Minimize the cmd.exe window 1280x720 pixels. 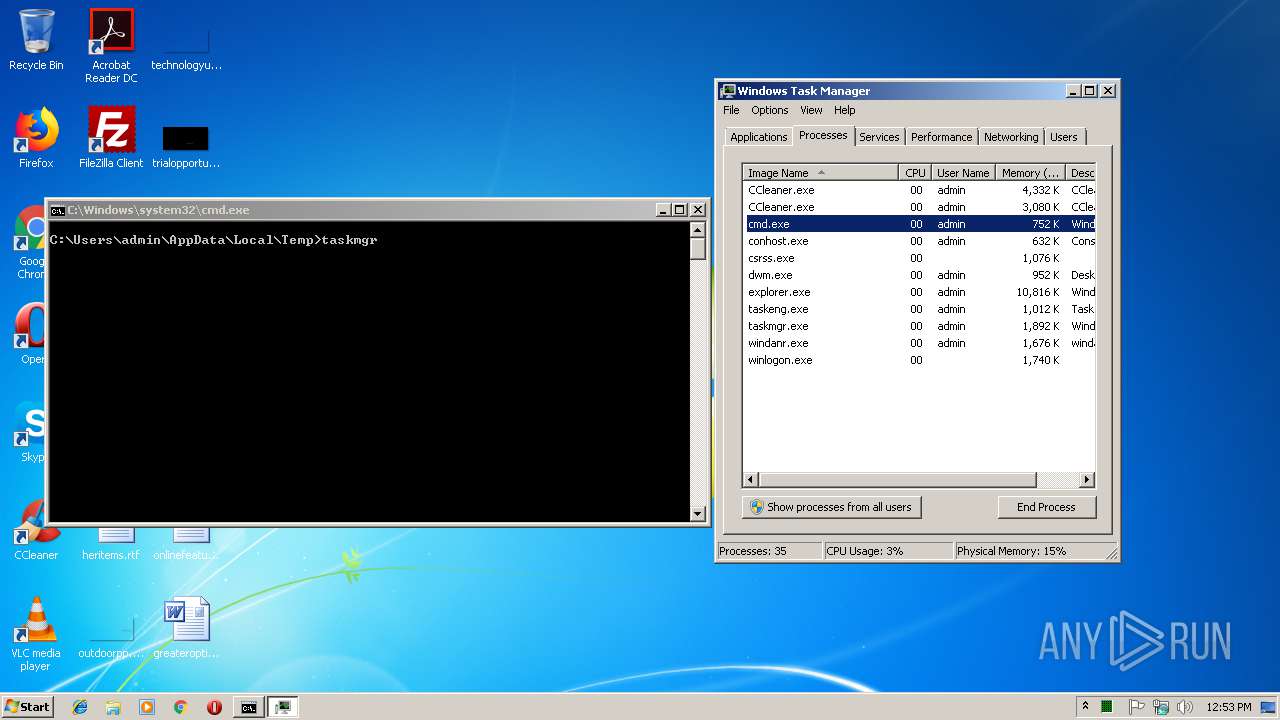pyautogui.click(x=663, y=210)
